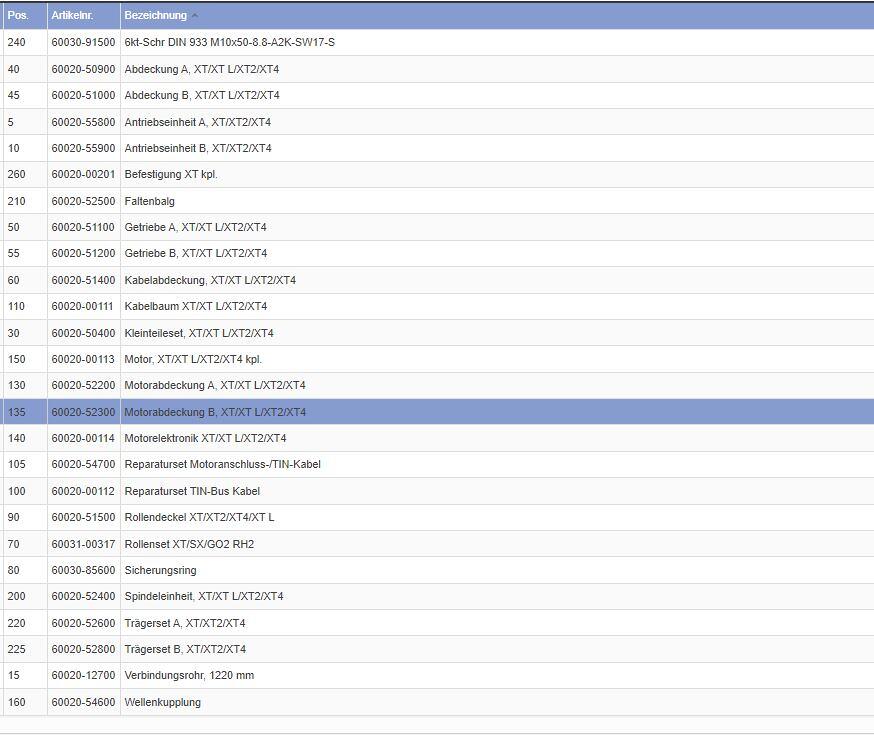Select the highlighted Motorabdeckung B row
Image resolution: width=874 pixels, height=735 pixels.
[x=215, y=412]
